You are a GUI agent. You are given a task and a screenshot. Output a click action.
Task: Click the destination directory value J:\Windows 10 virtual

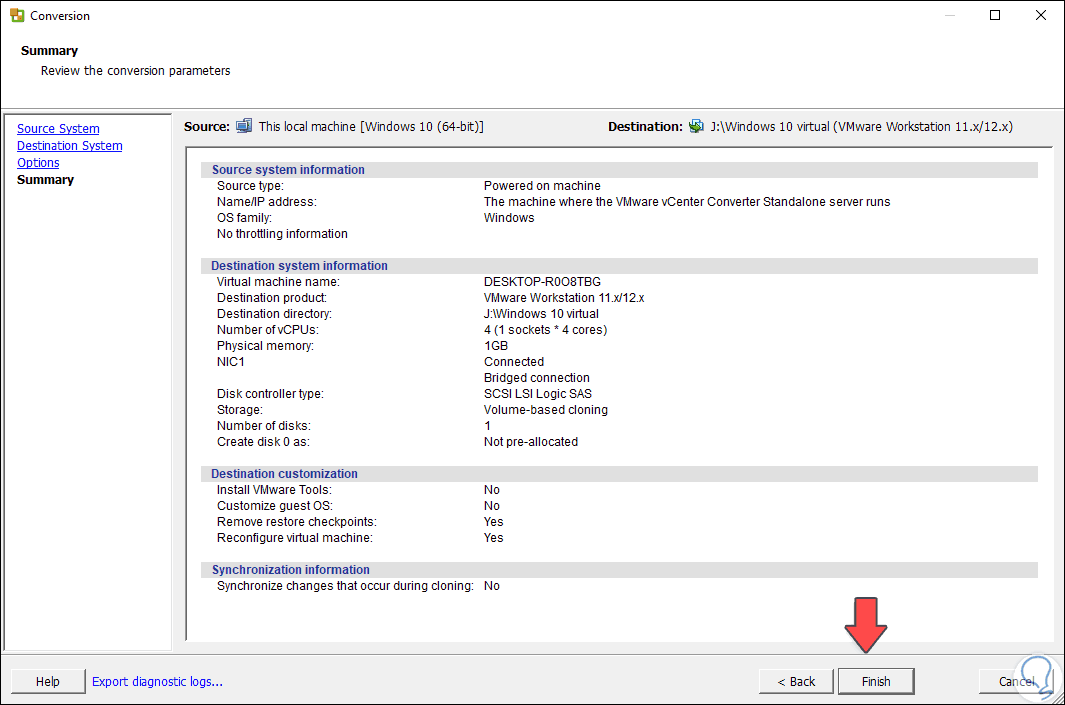(x=541, y=314)
